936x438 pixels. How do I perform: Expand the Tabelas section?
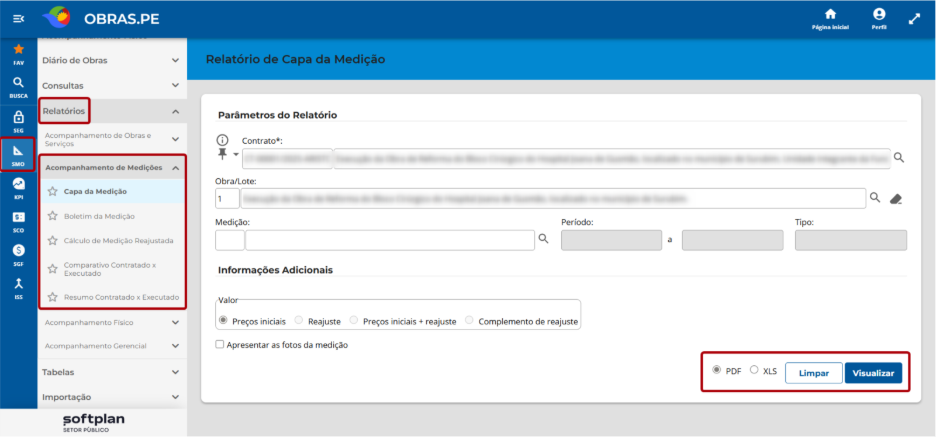point(112,372)
